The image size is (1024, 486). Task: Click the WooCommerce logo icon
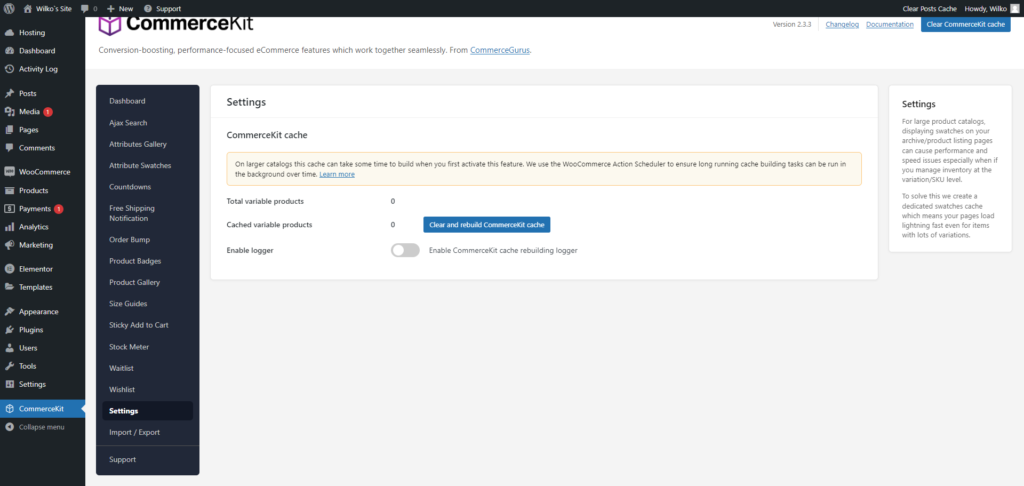pos(9,172)
